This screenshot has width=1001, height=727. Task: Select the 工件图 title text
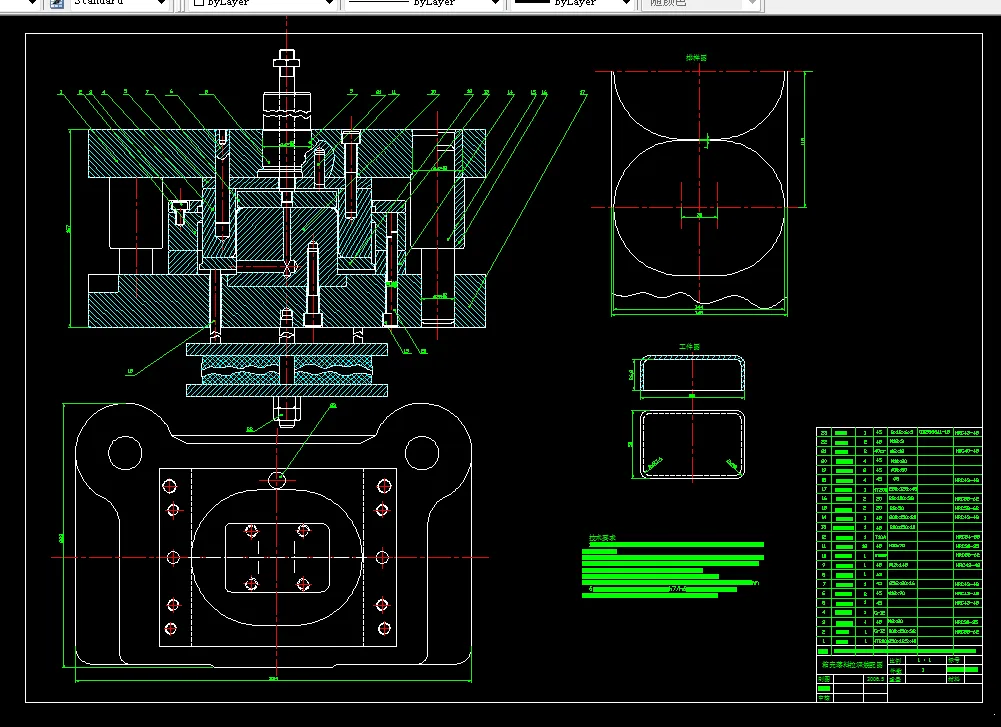click(689, 347)
